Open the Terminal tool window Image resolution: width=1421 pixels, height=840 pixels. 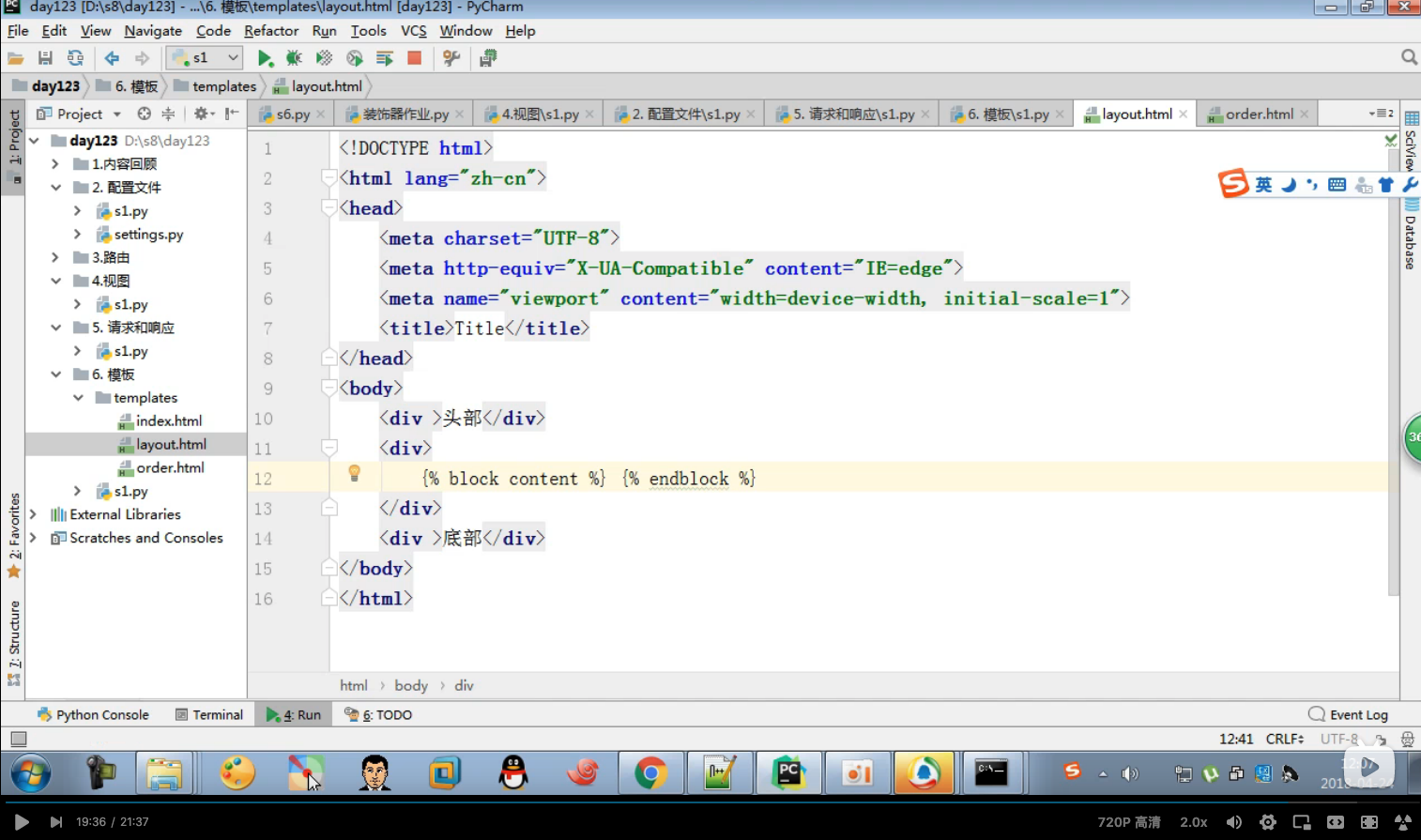209,714
